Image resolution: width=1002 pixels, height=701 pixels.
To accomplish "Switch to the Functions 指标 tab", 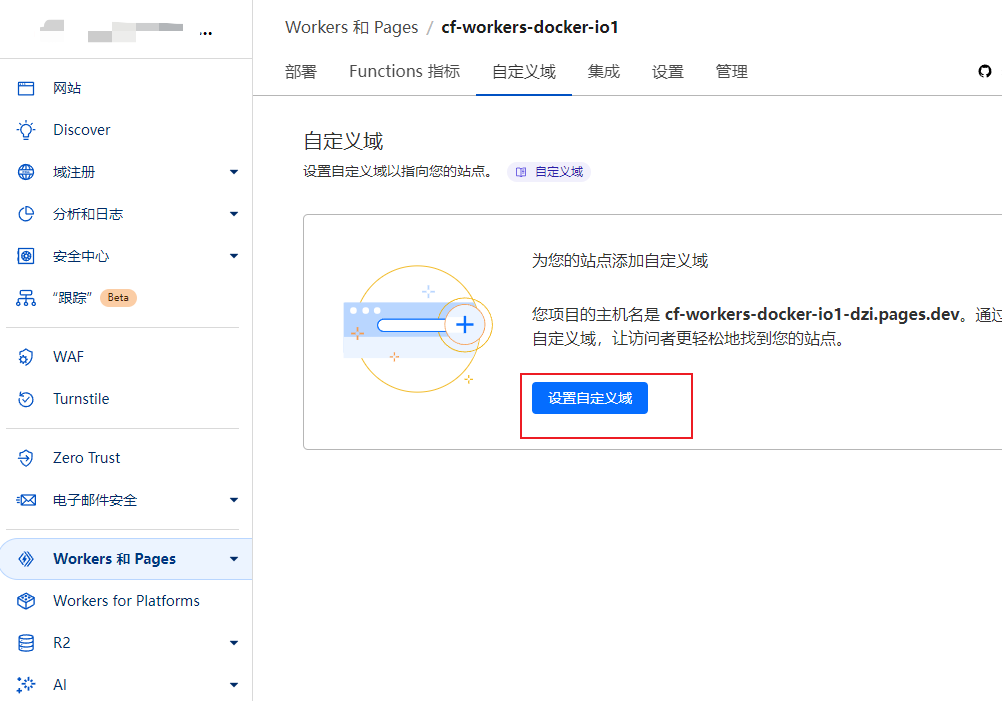I will coord(405,72).
